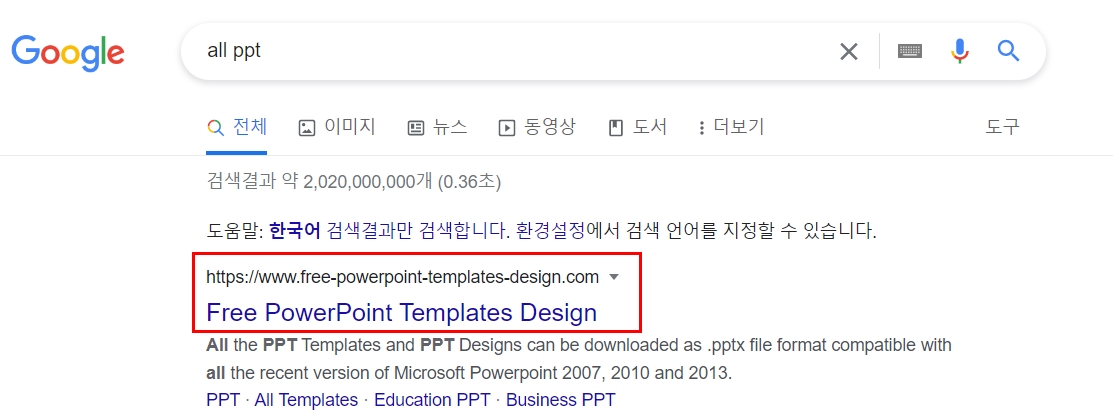
Task: Switch to the 이미지 tab
Action: tap(336, 128)
